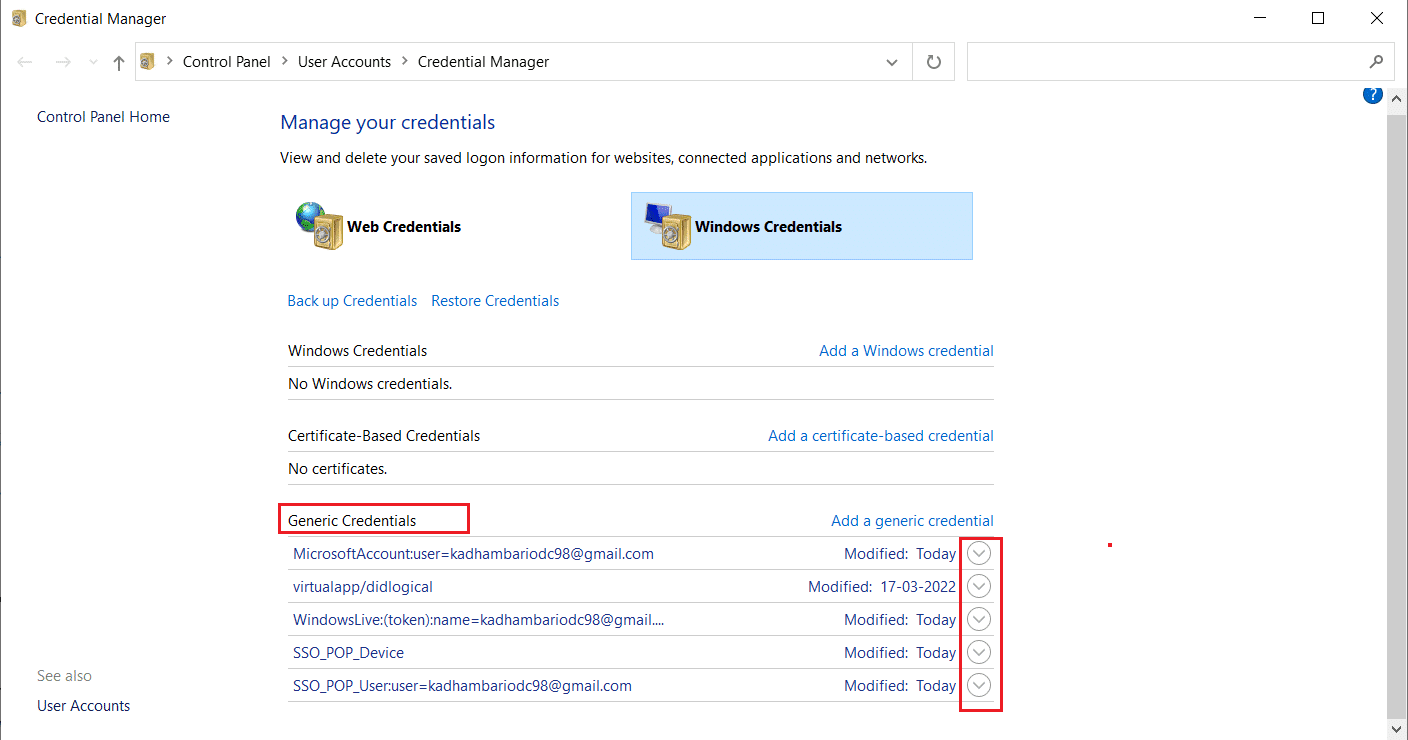
Task: Click the Refresh icon beside address bar
Action: coord(934,62)
